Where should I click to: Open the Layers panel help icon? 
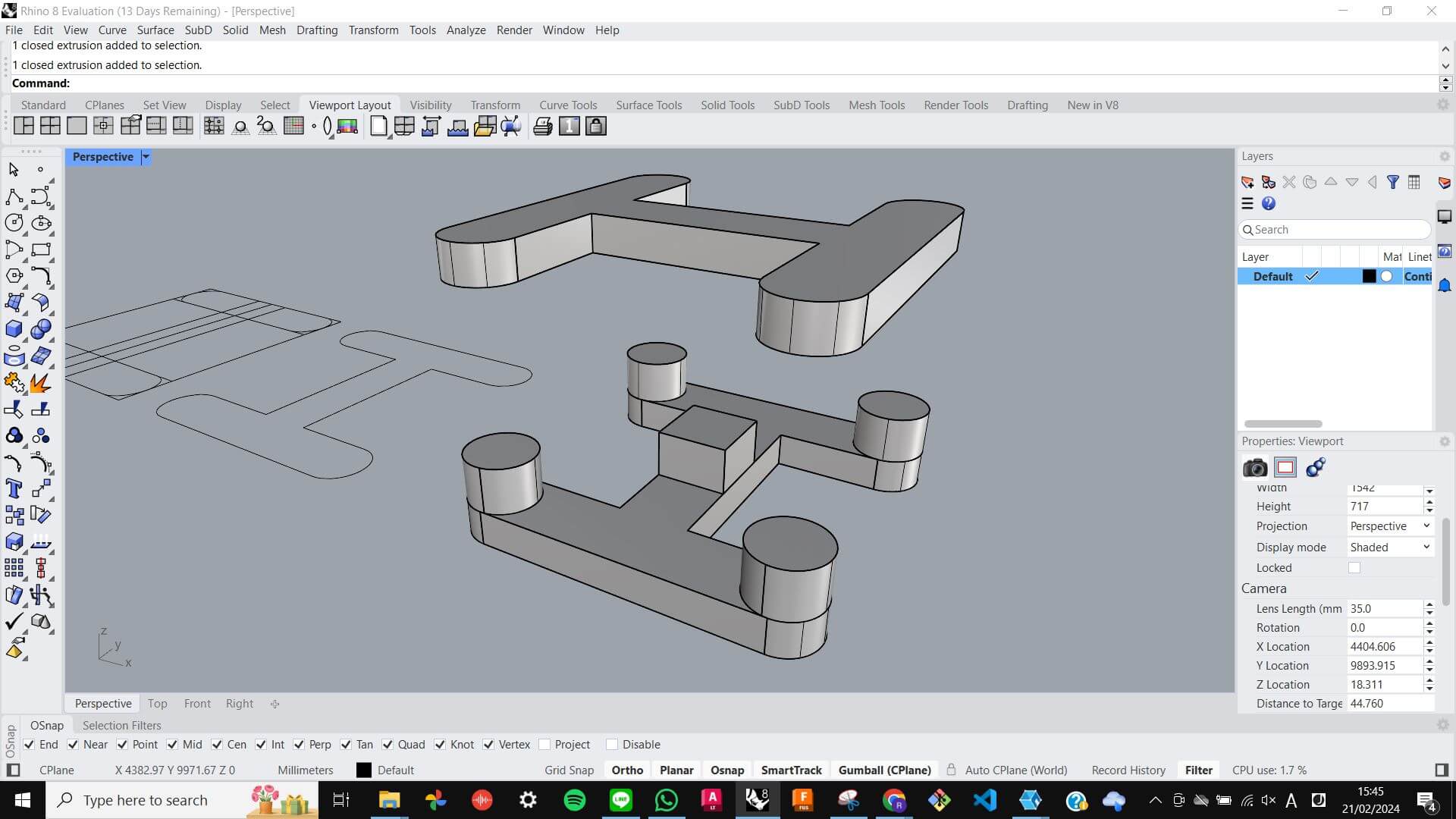click(x=1269, y=203)
